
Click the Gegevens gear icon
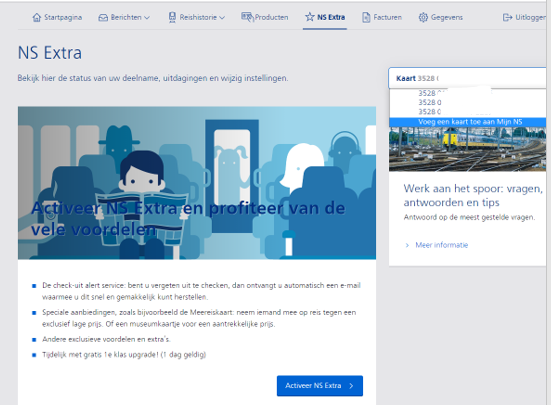[423, 17]
